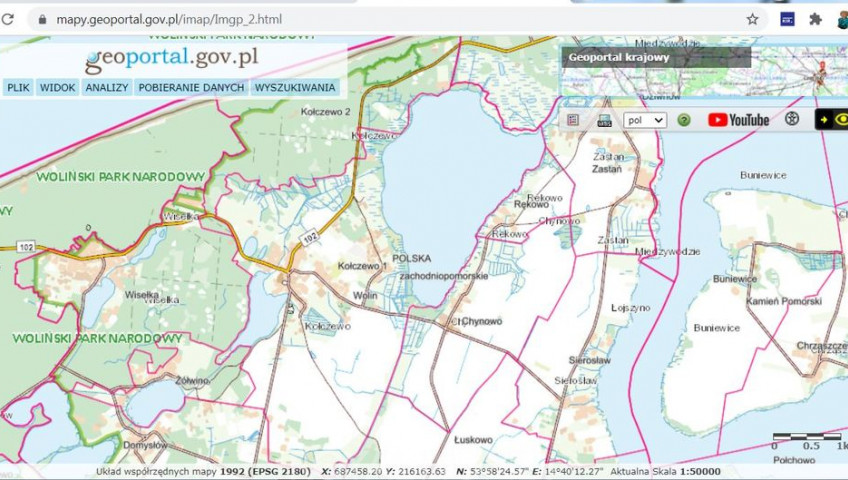
Task: Click the 'Żółwino' map label
Action: pos(192,381)
